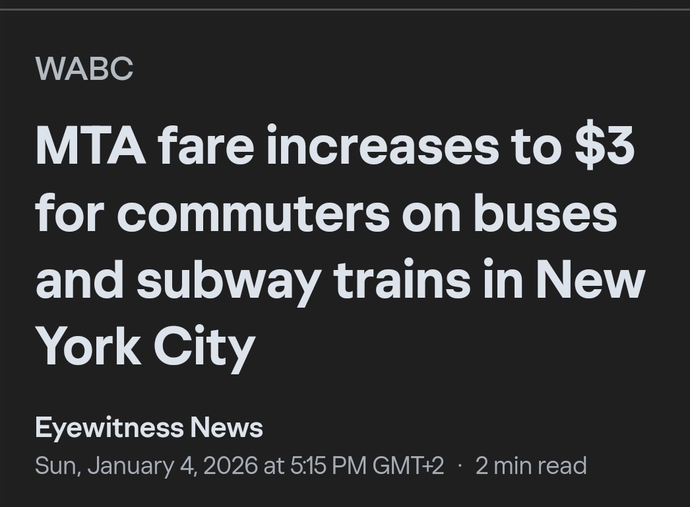Viewport: 690px width, 507px height.
Task: Click the dot separator before 2 min read
Action: 460,465
